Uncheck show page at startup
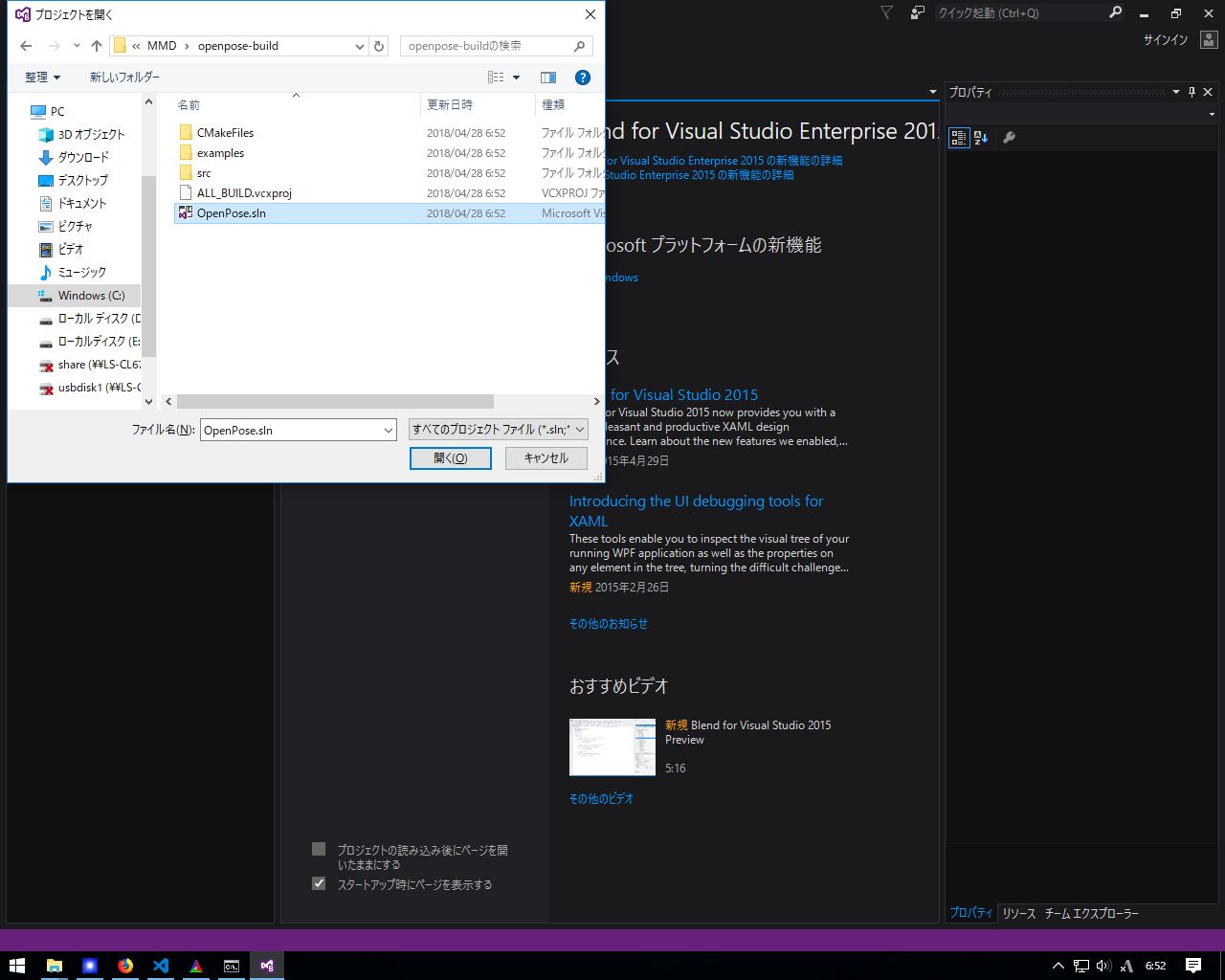The image size is (1225, 980). [x=319, y=882]
